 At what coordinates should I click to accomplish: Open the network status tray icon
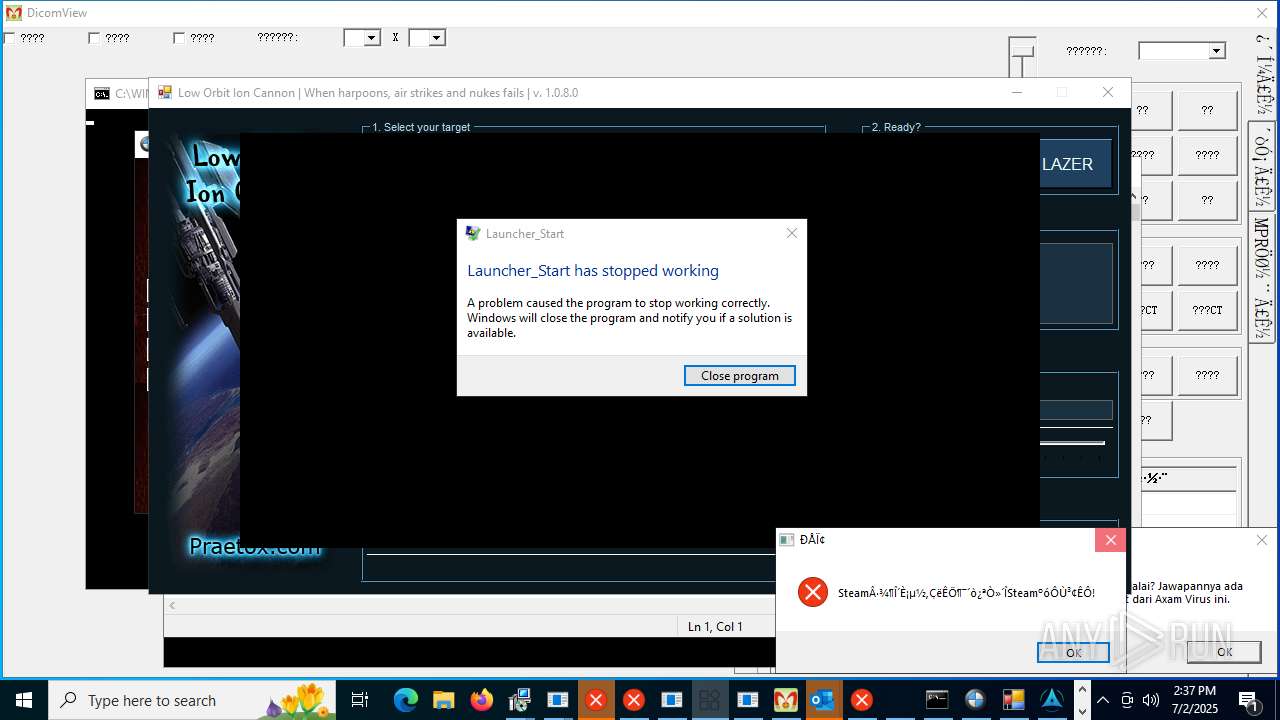click(1127, 700)
